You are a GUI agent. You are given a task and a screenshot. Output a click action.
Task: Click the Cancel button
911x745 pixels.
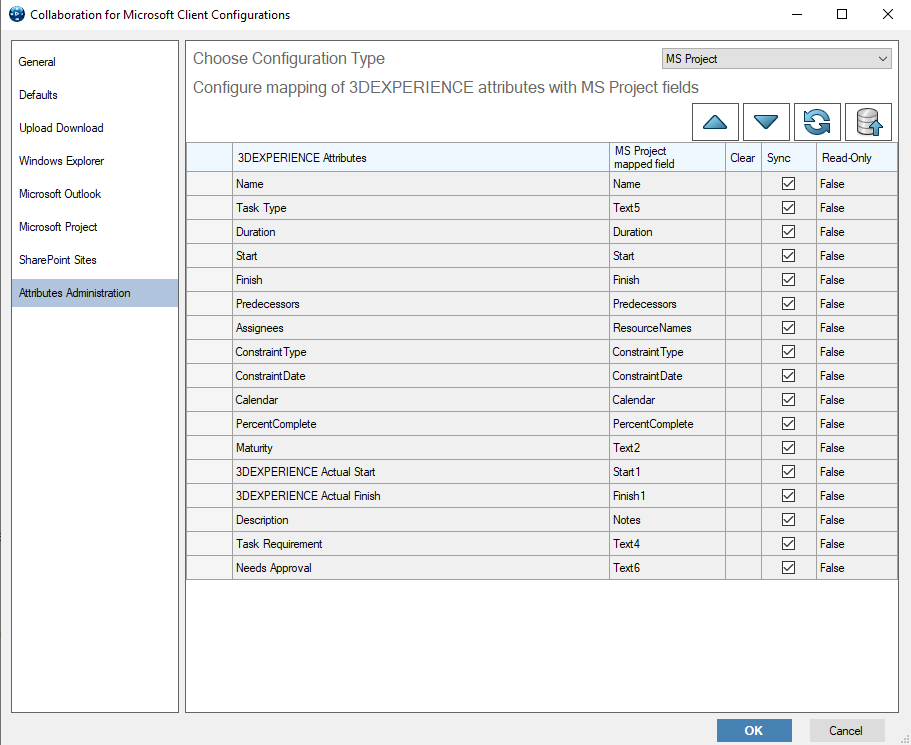(x=847, y=730)
